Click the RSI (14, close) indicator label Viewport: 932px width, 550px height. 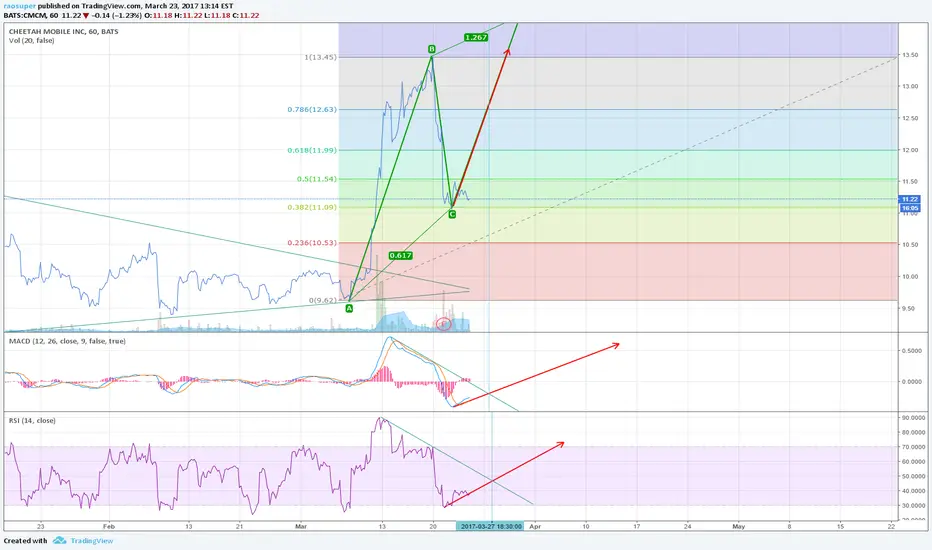point(32,420)
